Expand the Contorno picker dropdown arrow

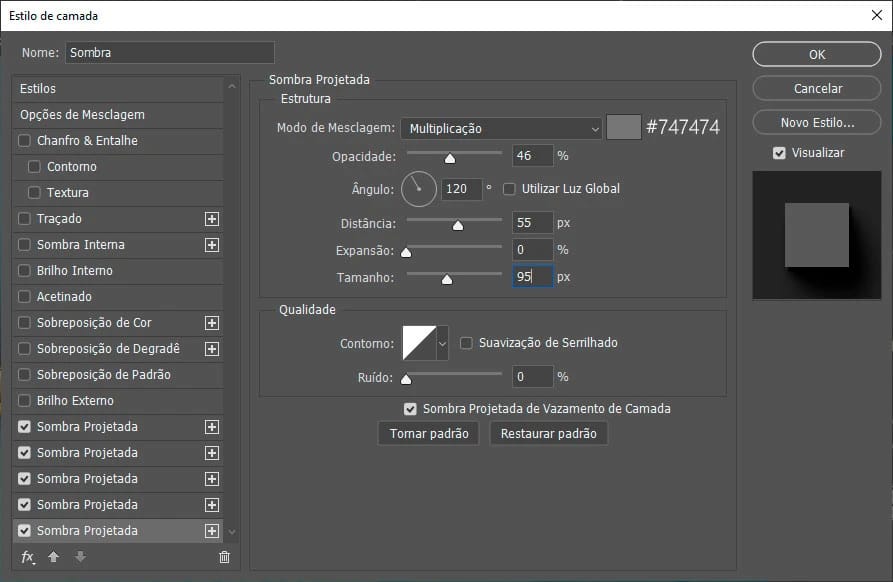[x=442, y=343]
